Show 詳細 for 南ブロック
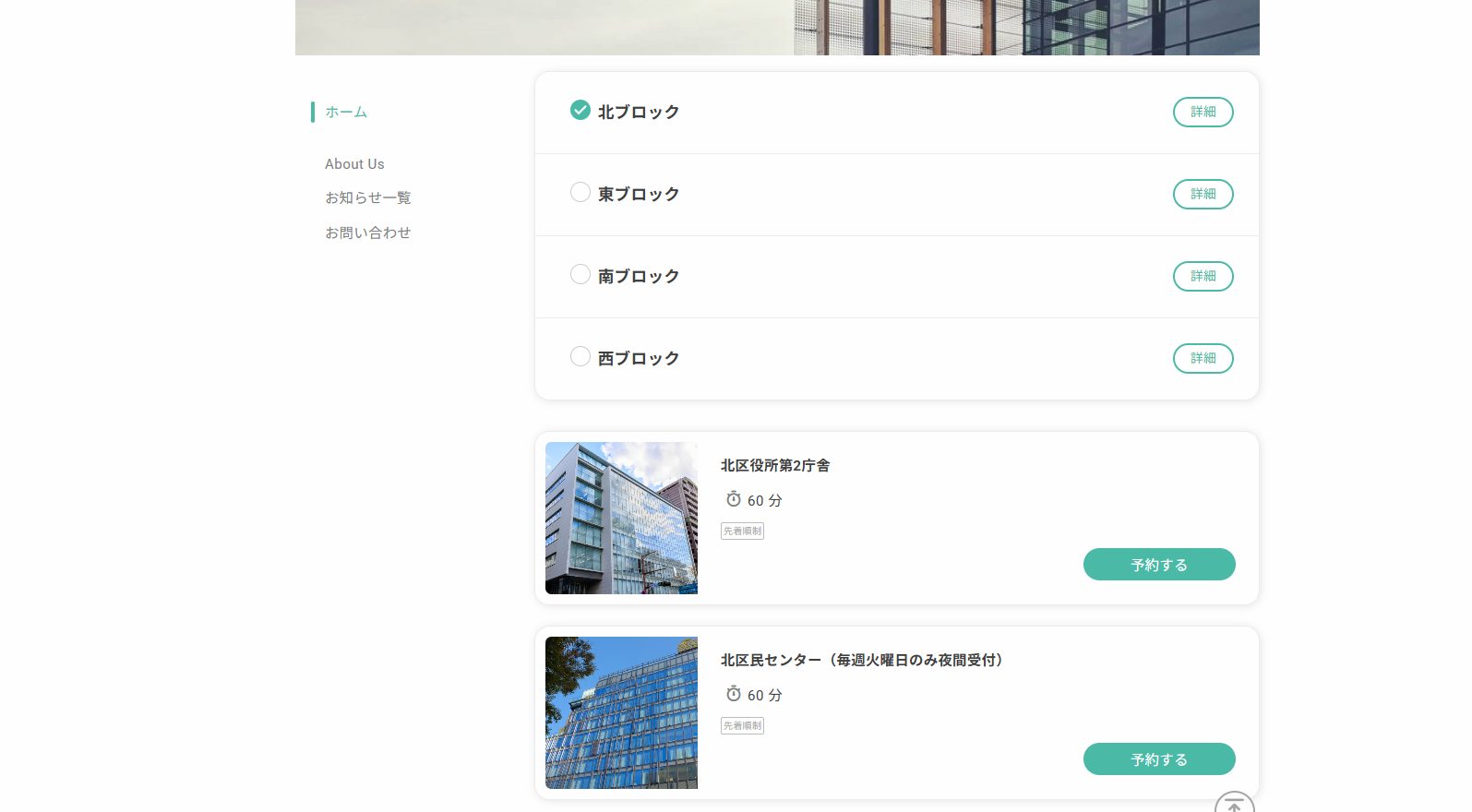 click(1203, 276)
